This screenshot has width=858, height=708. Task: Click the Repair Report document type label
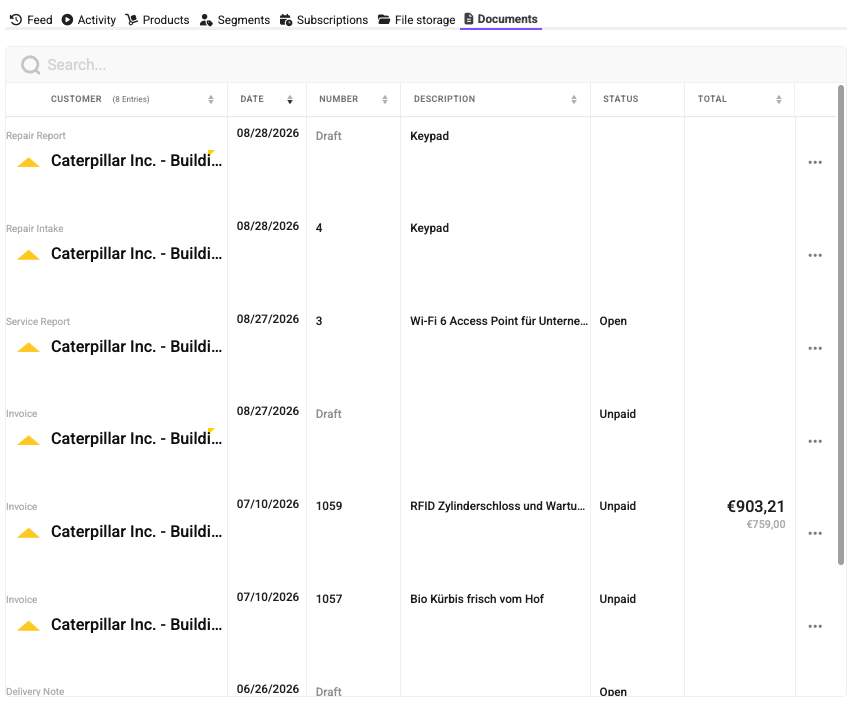click(x=36, y=136)
